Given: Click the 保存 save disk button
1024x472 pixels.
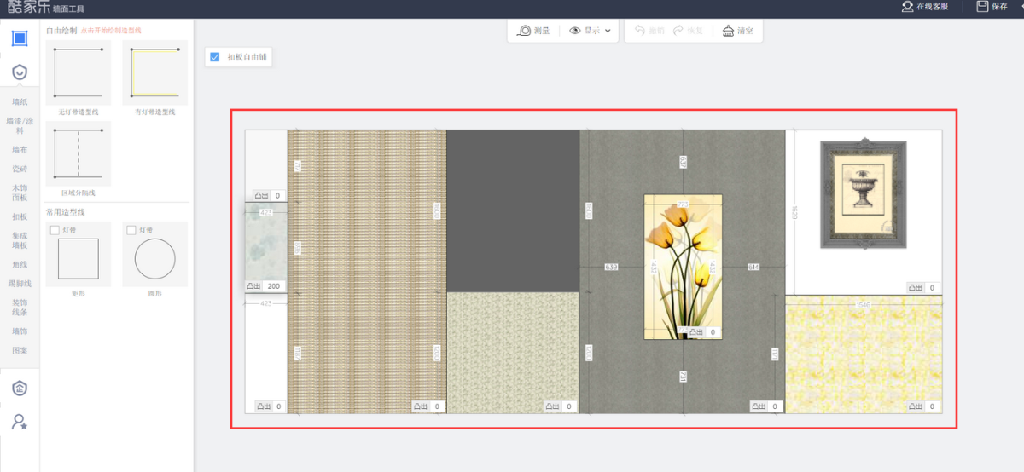Looking at the screenshot, I should [992, 7].
